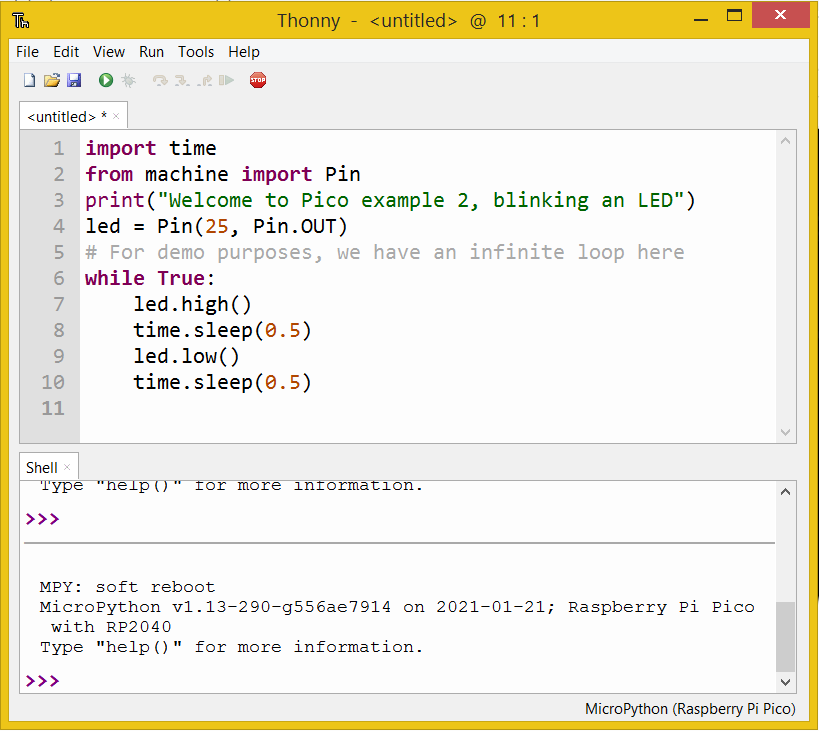
Task: Close the Thonny window
Action: pyautogui.click(x=780, y=15)
